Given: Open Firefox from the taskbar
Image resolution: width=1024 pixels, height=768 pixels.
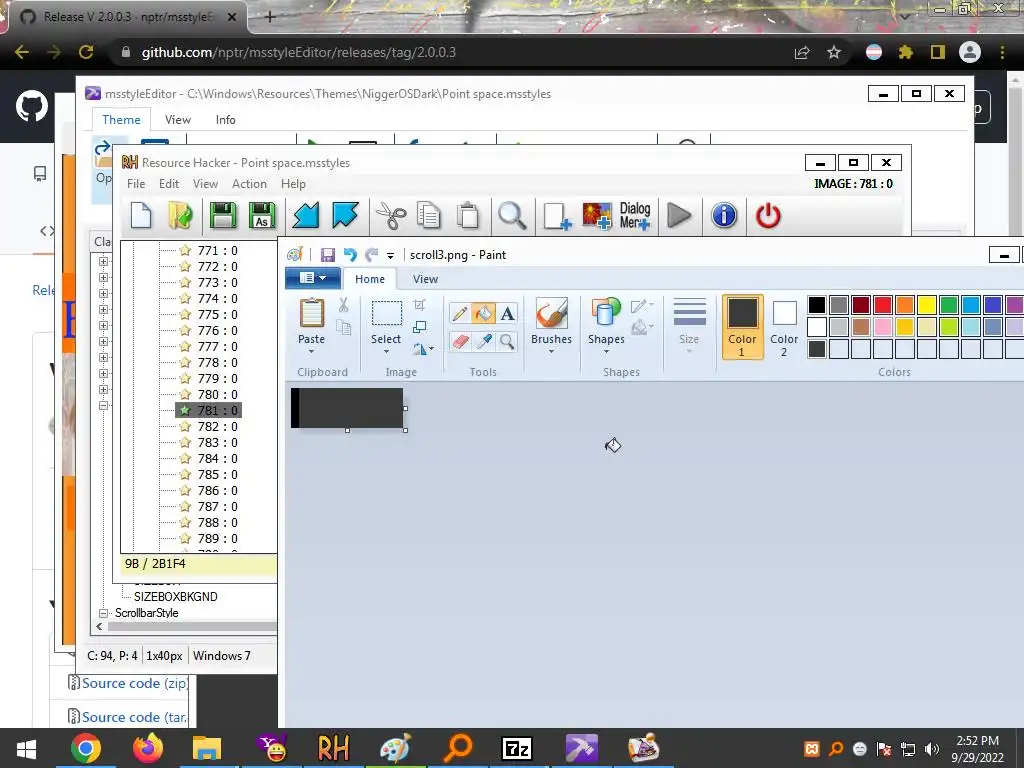Looking at the screenshot, I should pyautogui.click(x=148, y=748).
